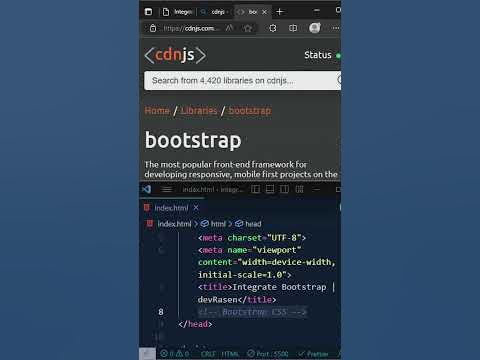Change CRLF end-of-line setting
480x360 pixels.
(208, 354)
